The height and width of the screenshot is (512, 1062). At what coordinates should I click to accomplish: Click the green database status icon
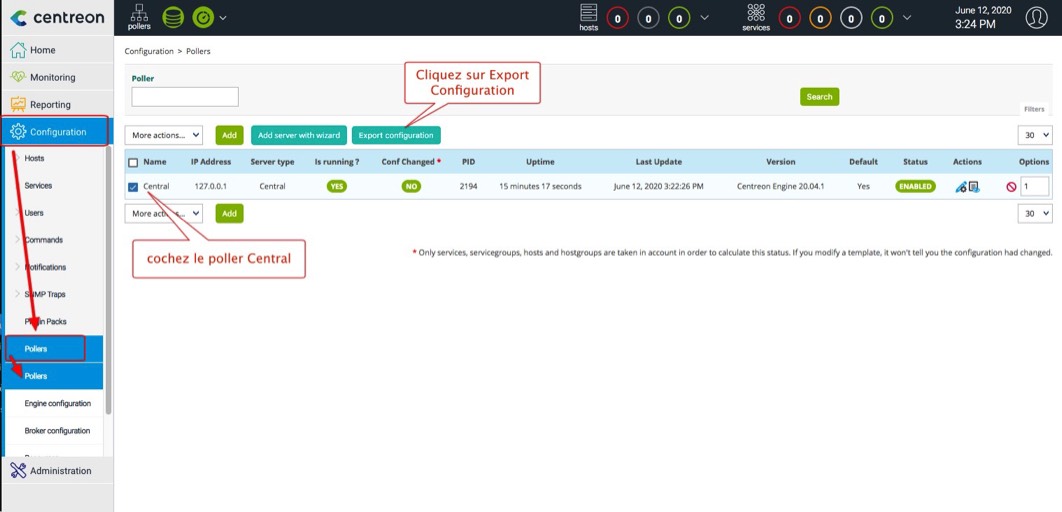(173, 17)
